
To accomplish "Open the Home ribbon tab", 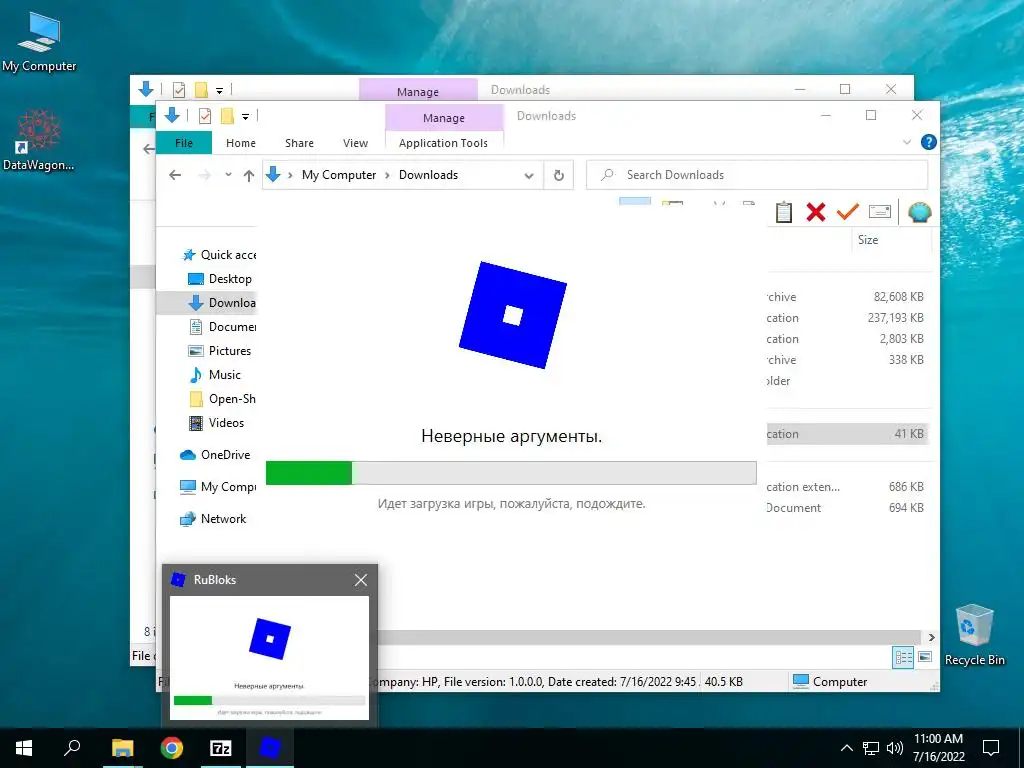I will click(x=240, y=143).
